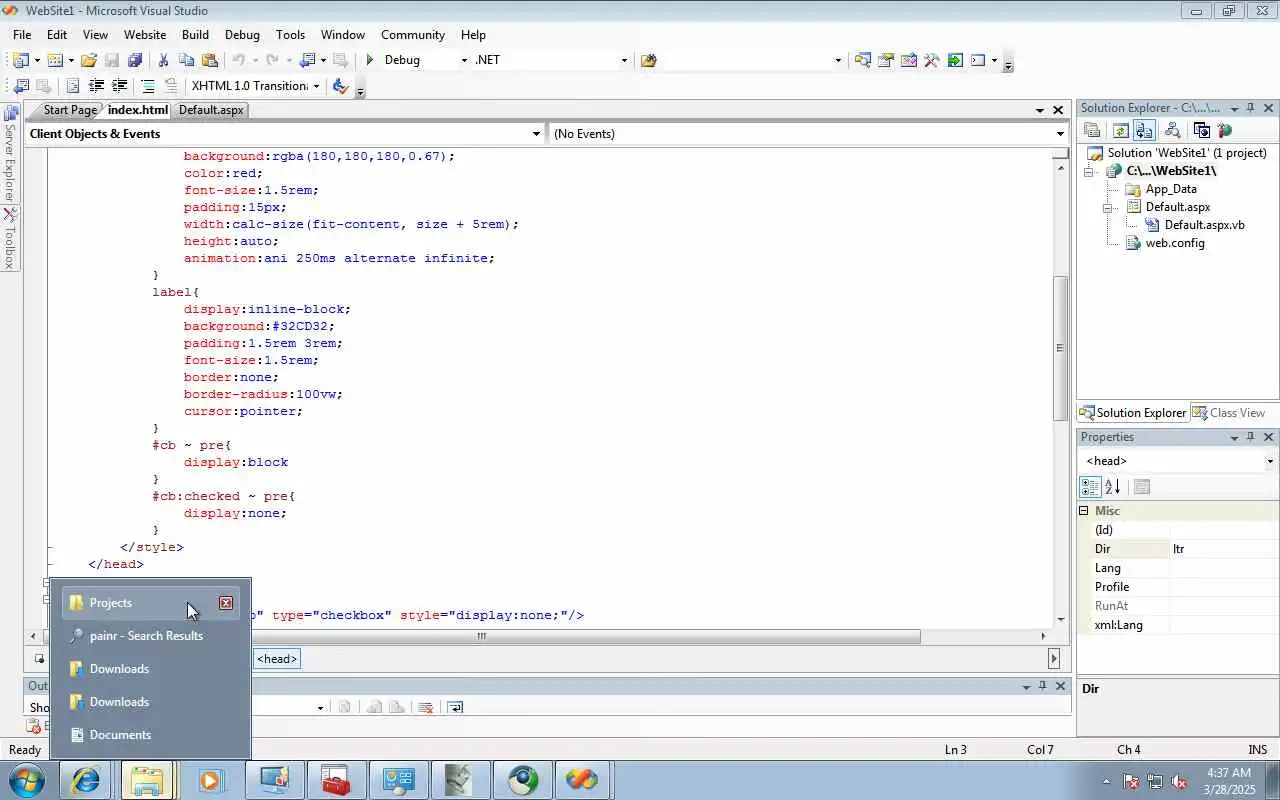Screen dimensions: 1280x800
Task: Click the Toolbox hammer-and-wrench icon
Action: (931, 60)
